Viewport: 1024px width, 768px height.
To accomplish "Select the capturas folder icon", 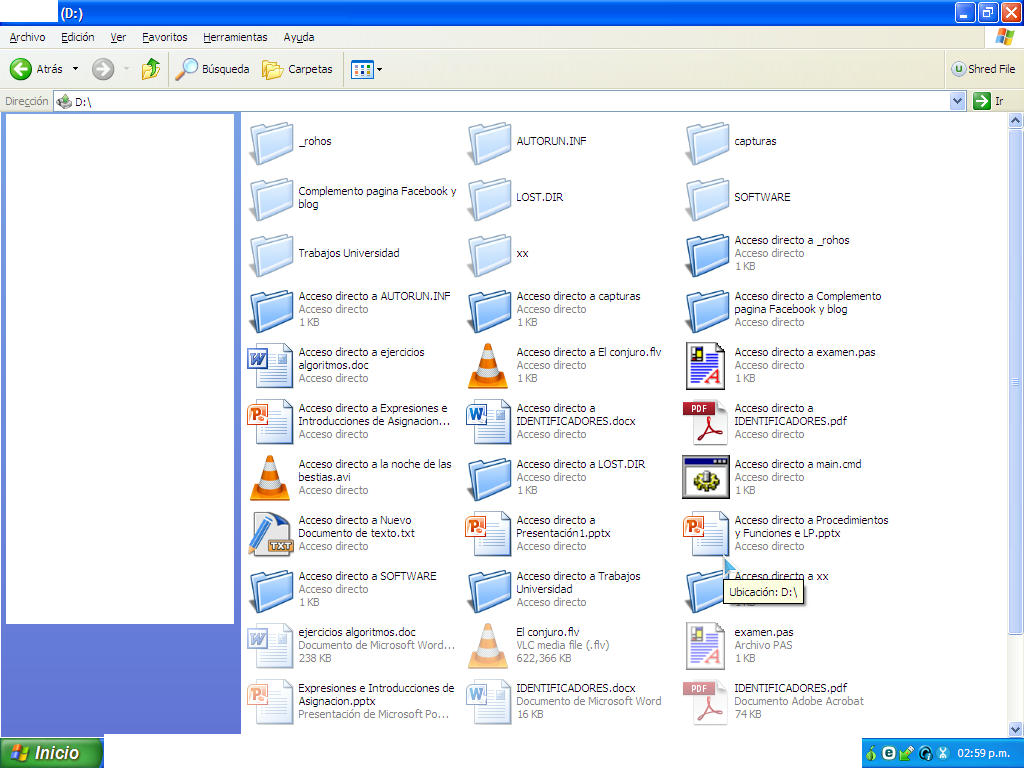I will click(707, 142).
